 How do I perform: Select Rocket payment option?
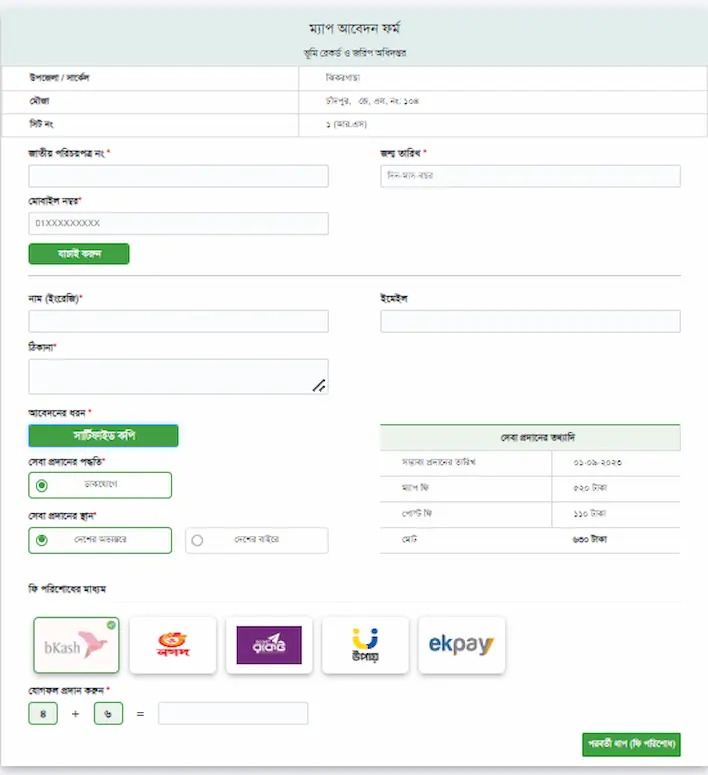(269, 645)
